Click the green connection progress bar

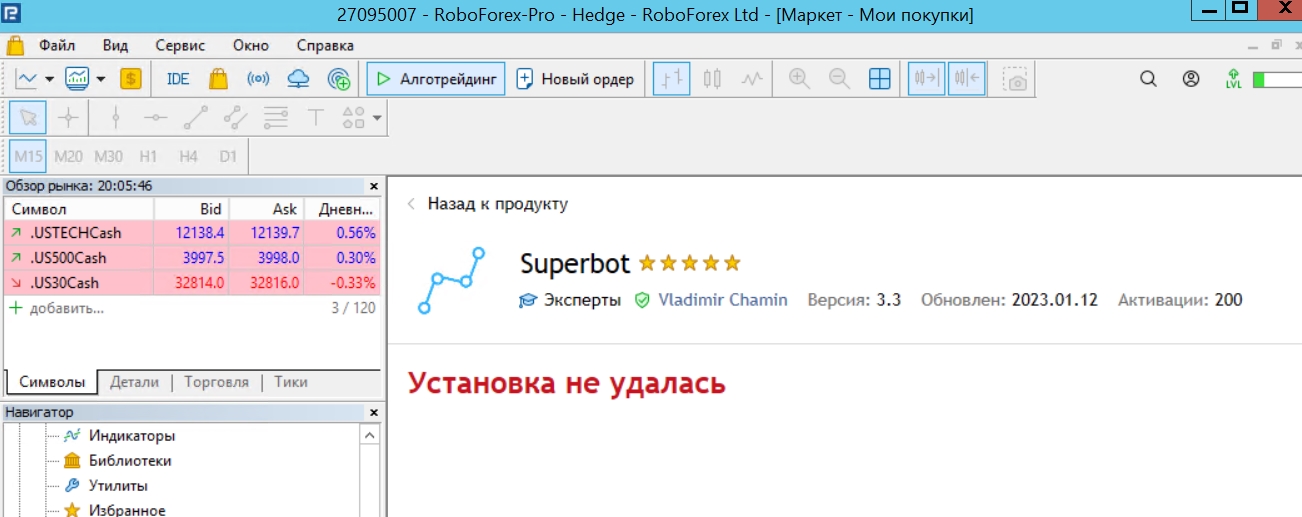click(1276, 79)
